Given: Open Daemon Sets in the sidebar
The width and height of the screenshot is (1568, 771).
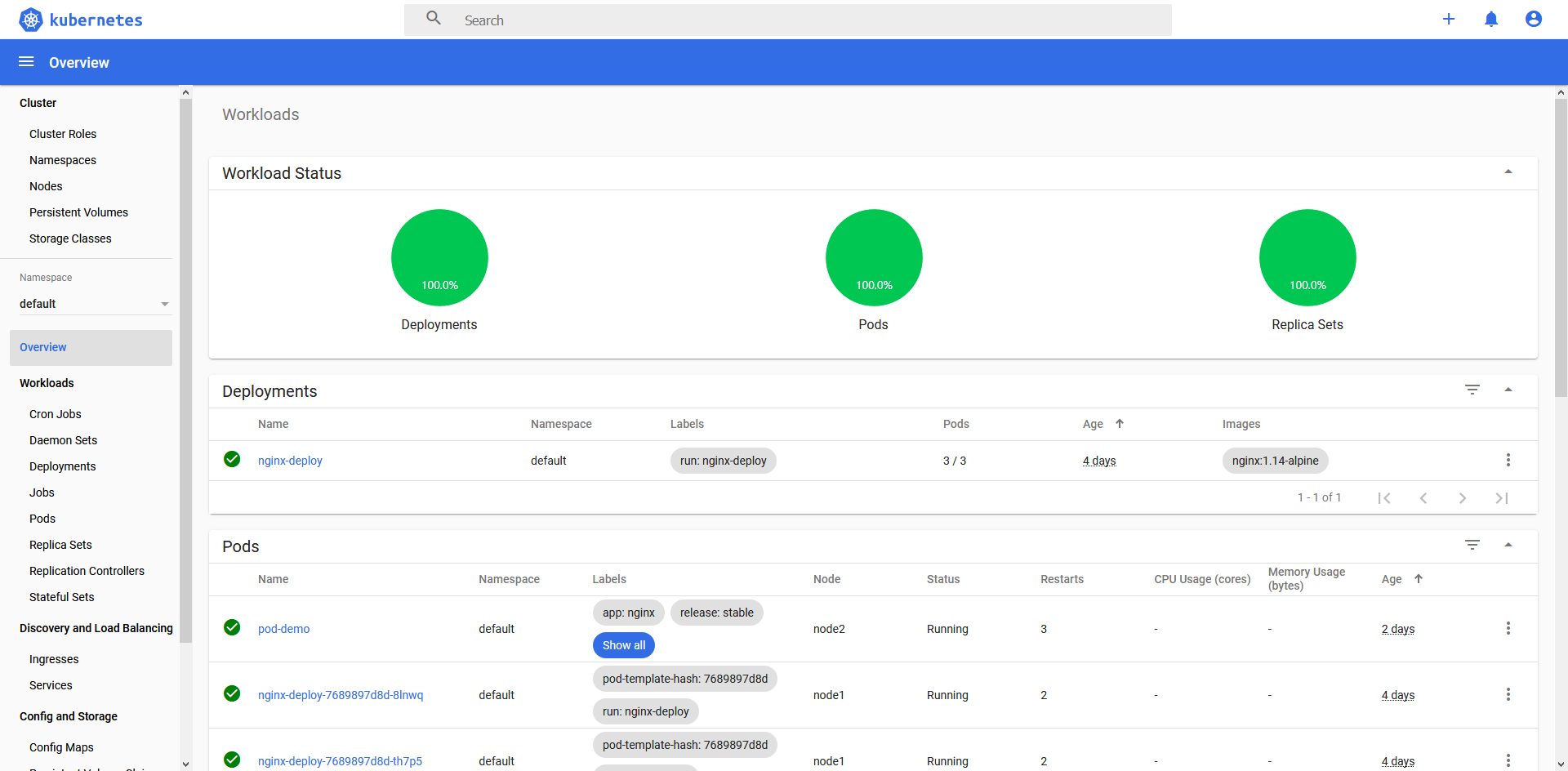Looking at the screenshot, I should (x=63, y=440).
